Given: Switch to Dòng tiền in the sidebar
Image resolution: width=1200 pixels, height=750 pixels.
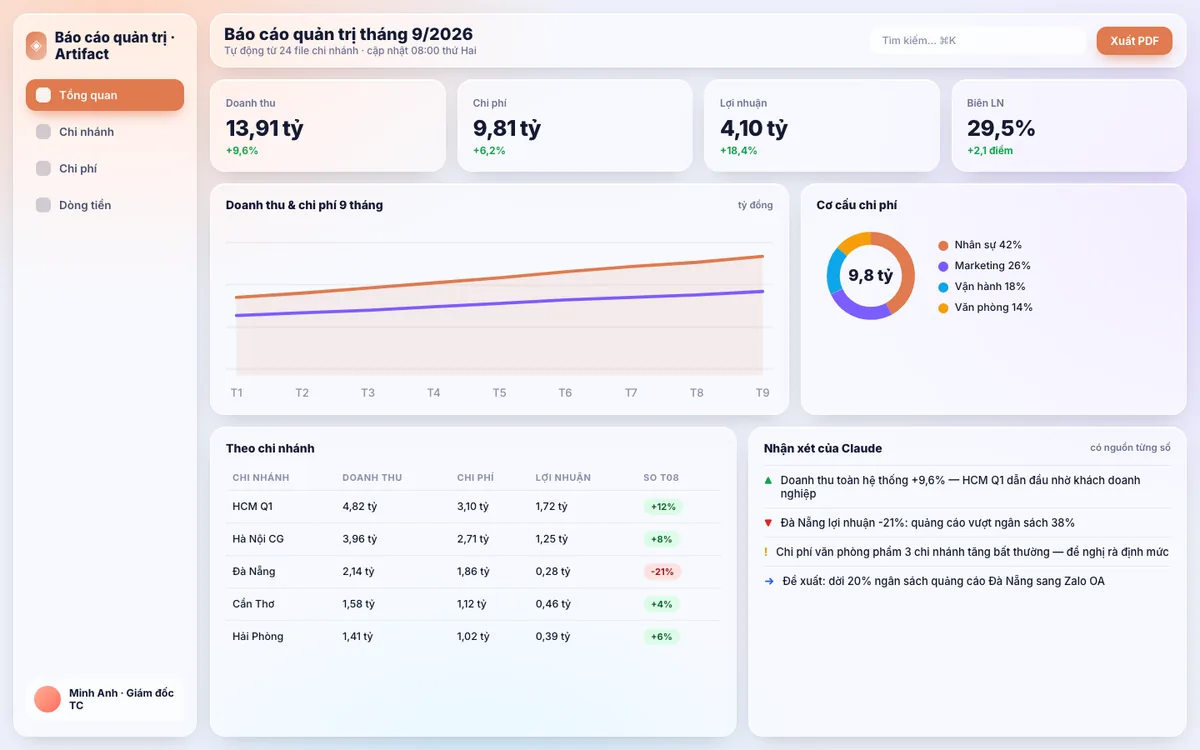Looking at the screenshot, I should pyautogui.click(x=105, y=205).
